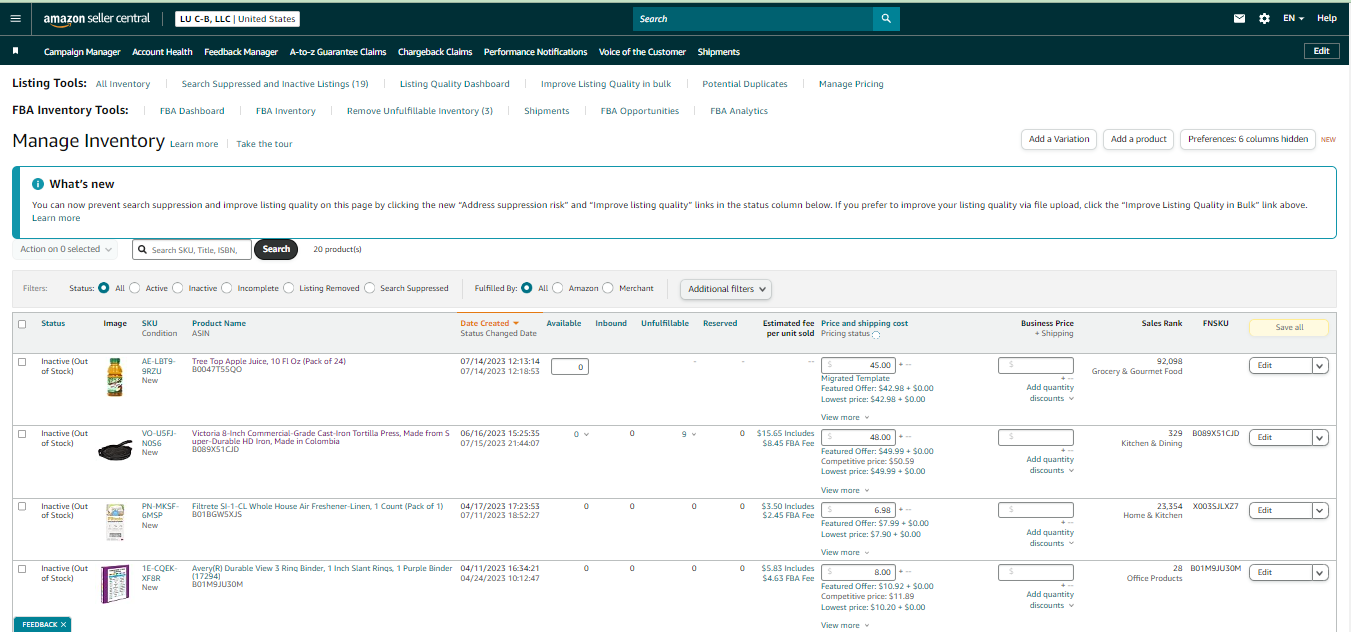
Task: Select the Search Suppressed filter
Action: pos(370,288)
